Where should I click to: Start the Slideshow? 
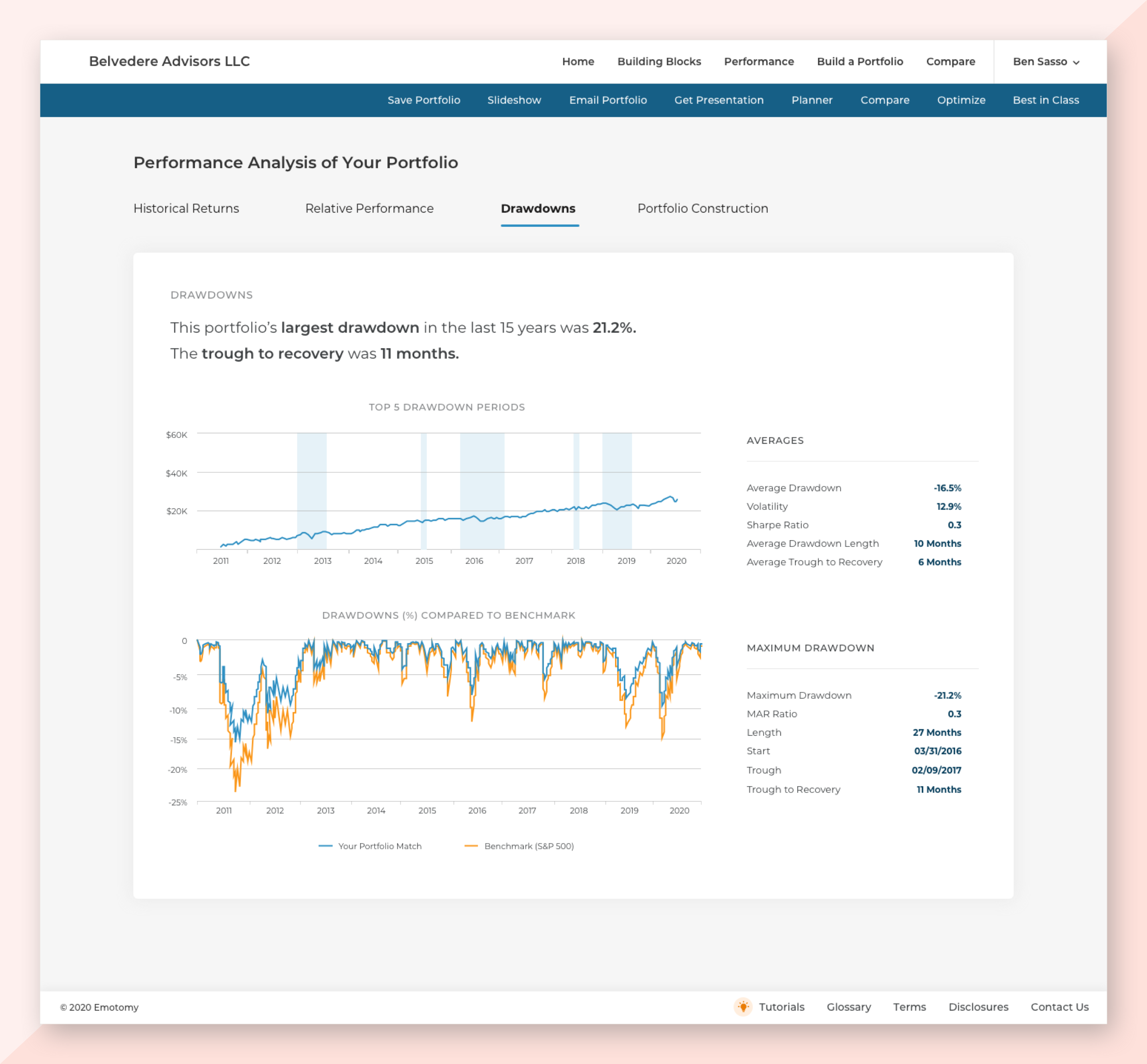click(514, 100)
